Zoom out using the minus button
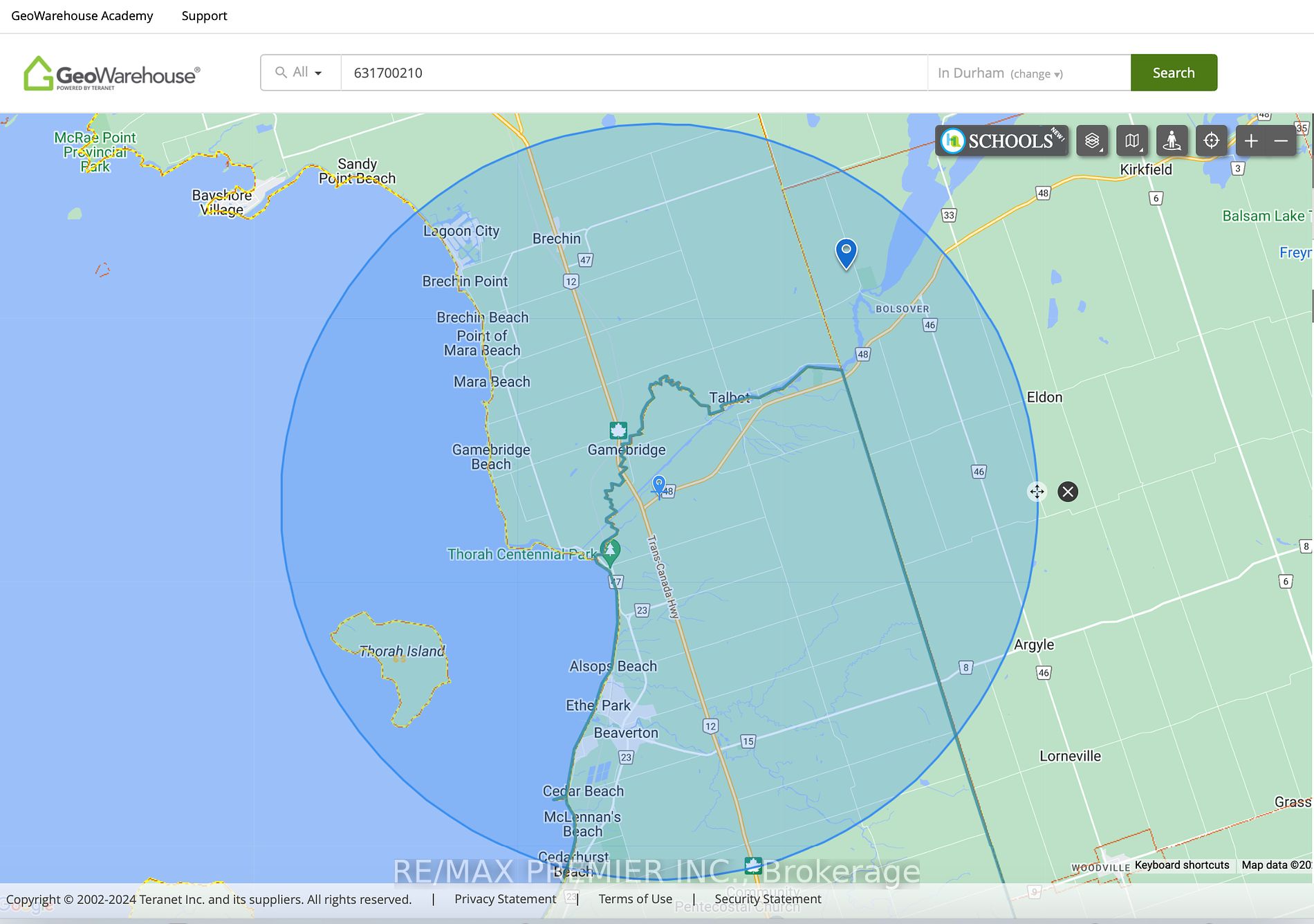The image size is (1314, 924). [x=1281, y=141]
